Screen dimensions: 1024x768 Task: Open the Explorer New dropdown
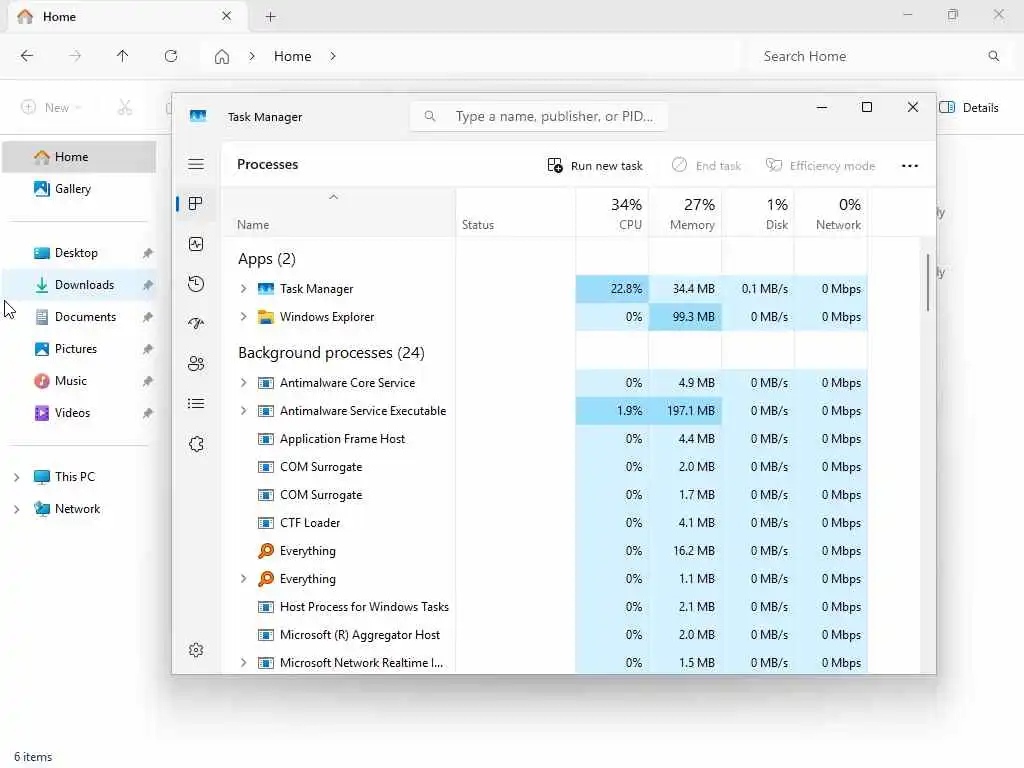[52, 107]
